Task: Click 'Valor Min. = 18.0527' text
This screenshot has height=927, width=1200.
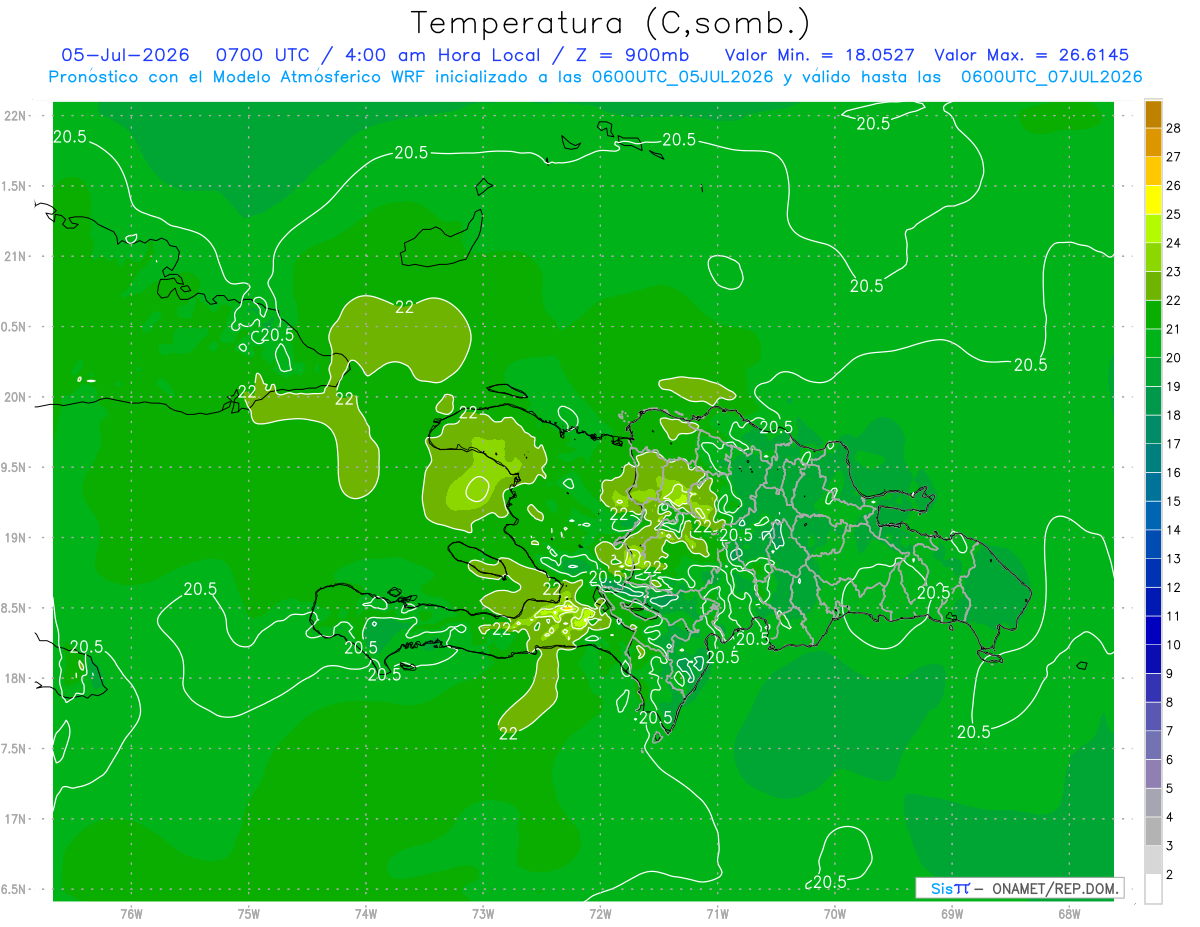Action: (819, 55)
